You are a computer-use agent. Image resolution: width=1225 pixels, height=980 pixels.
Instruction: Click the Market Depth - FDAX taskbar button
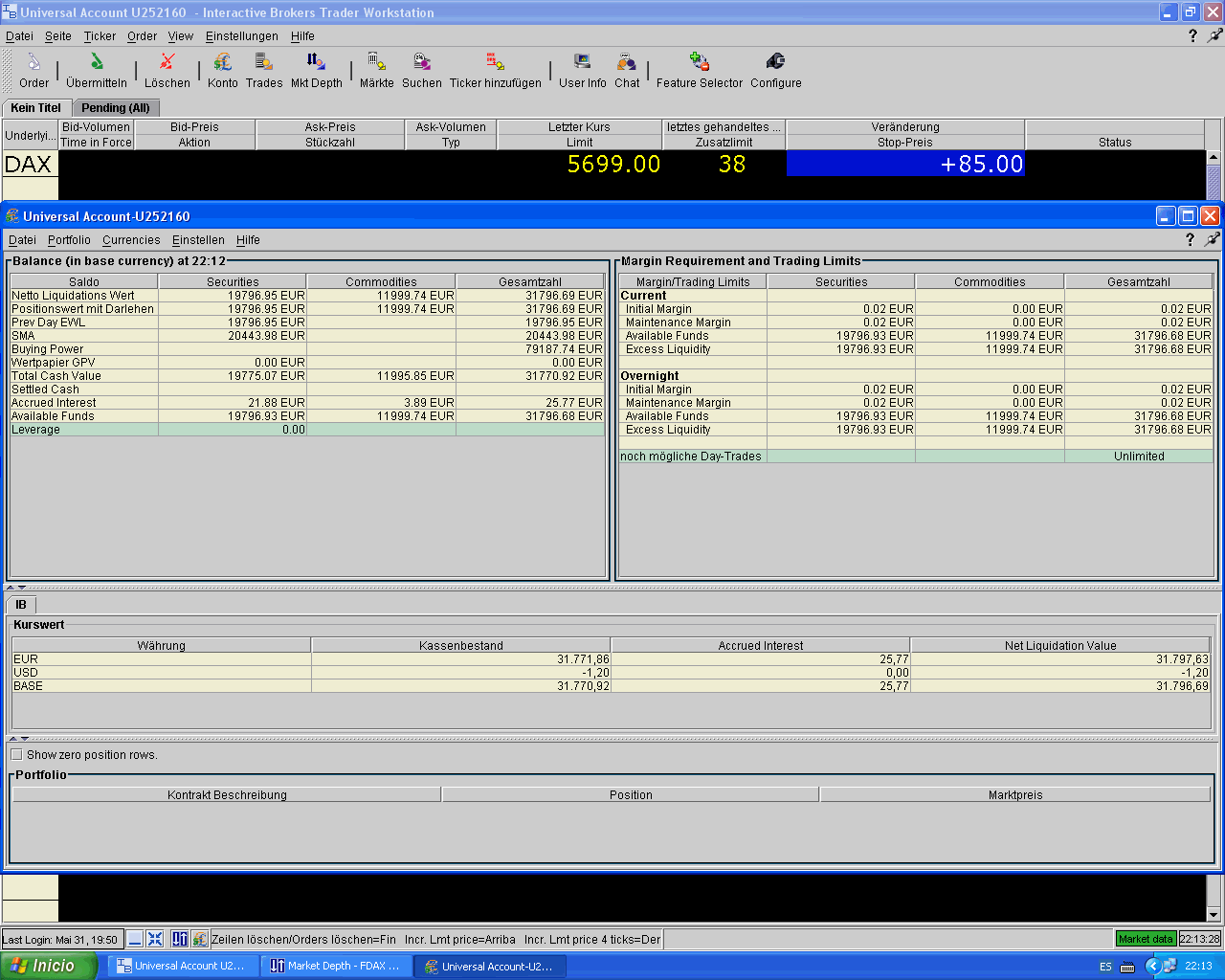(x=337, y=966)
